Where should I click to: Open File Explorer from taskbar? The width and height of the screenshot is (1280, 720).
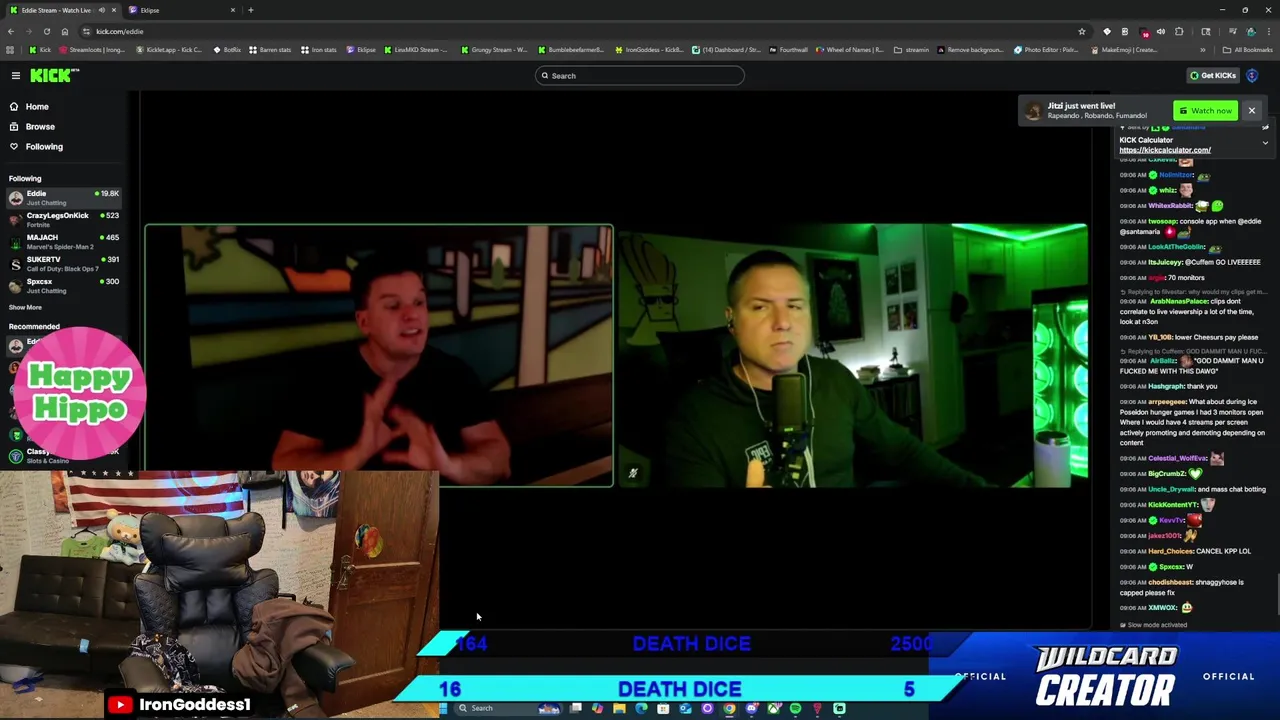[619, 708]
